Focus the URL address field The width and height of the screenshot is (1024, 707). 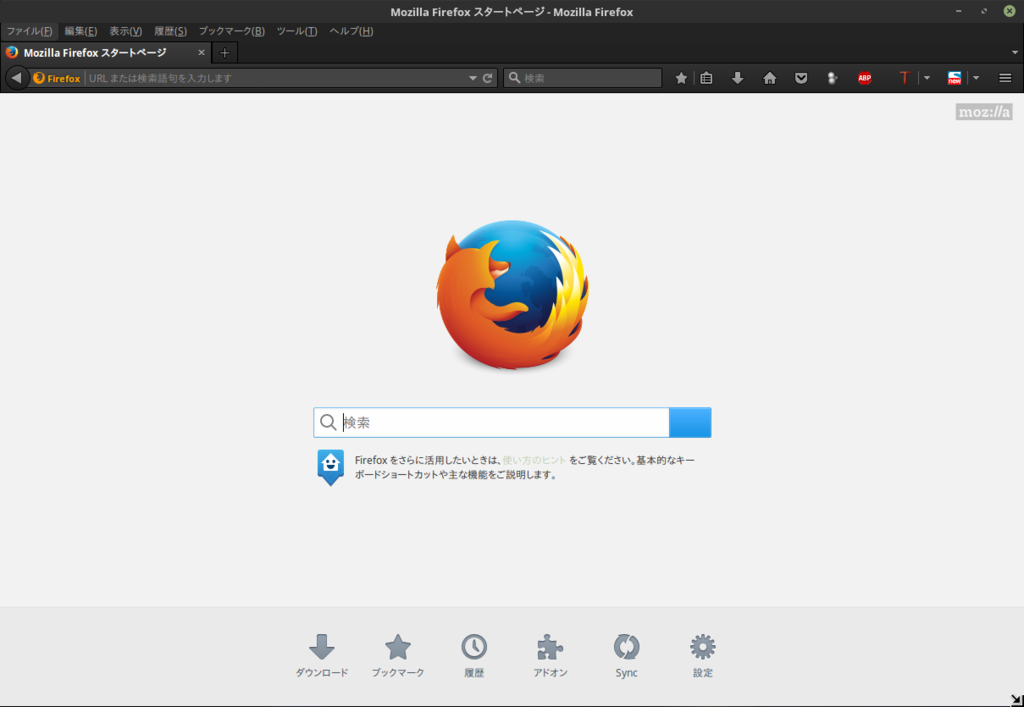[x=276, y=78]
